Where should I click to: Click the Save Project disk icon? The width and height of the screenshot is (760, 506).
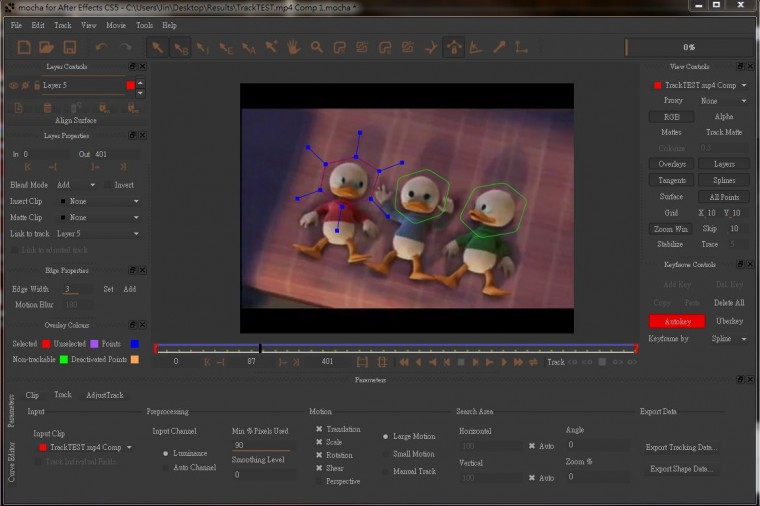70,47
